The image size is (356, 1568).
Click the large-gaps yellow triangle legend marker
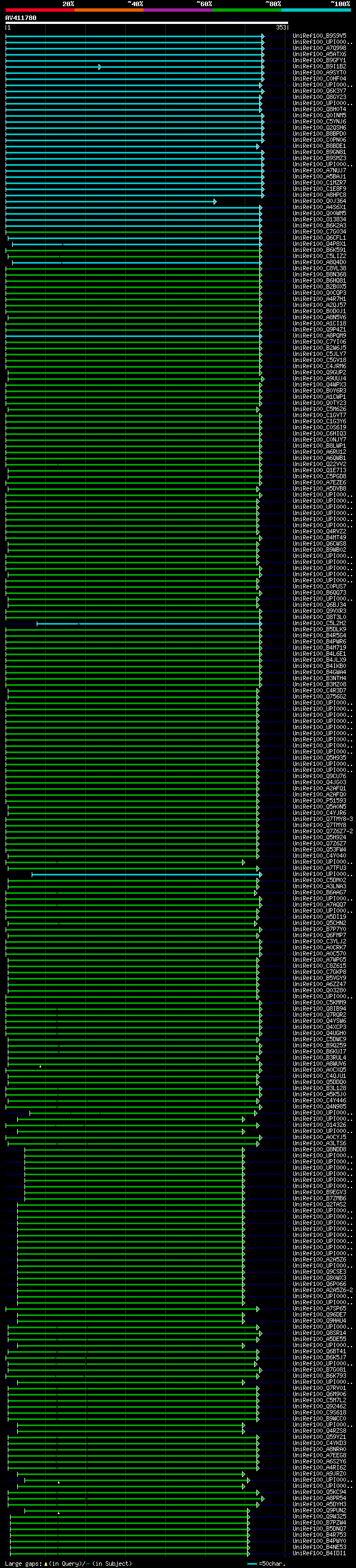coord(46,1563)
